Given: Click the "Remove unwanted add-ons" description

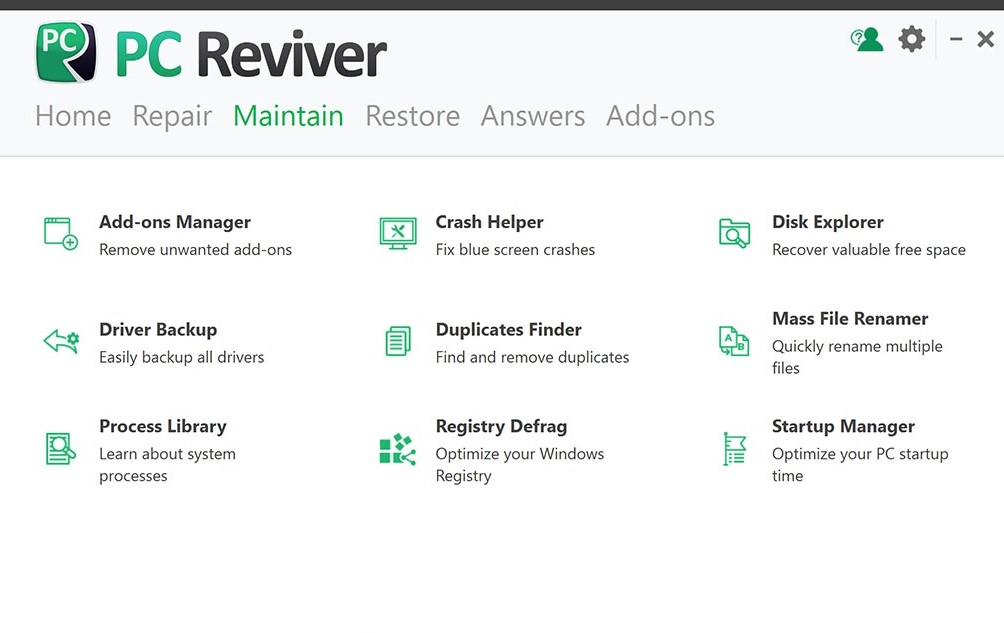Looking at the screenshot, I should [x=195, y=250].
